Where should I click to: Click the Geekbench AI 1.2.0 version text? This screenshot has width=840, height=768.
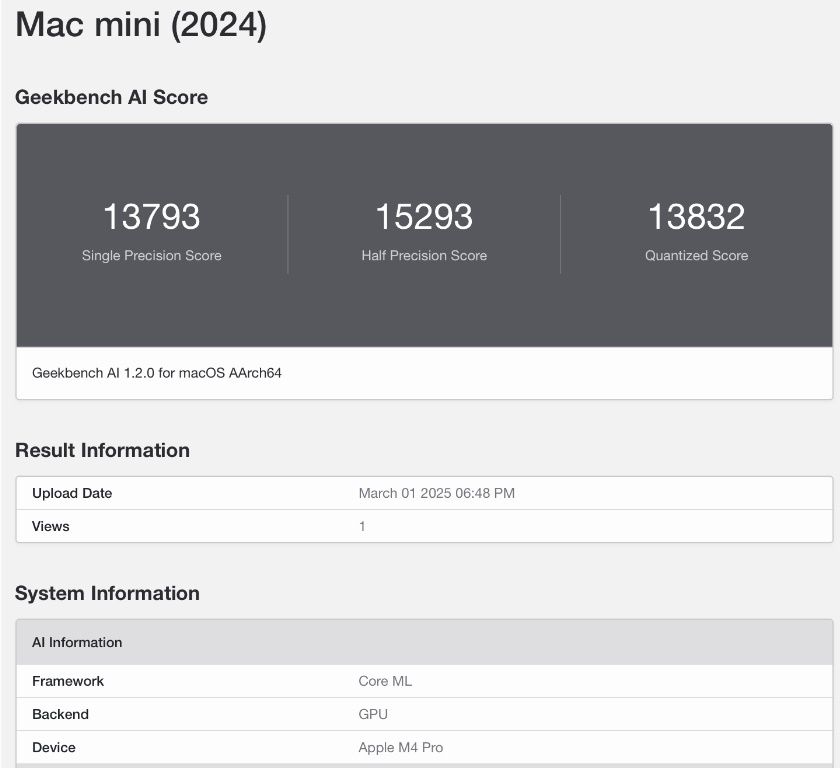tap(157, 373)
